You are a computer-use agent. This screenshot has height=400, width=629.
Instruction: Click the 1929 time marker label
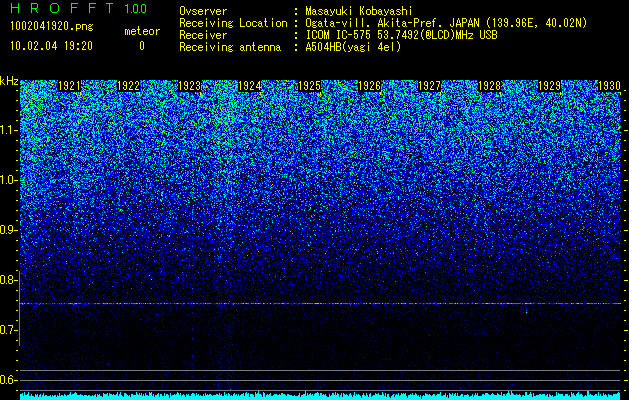(x=550, y=86)
